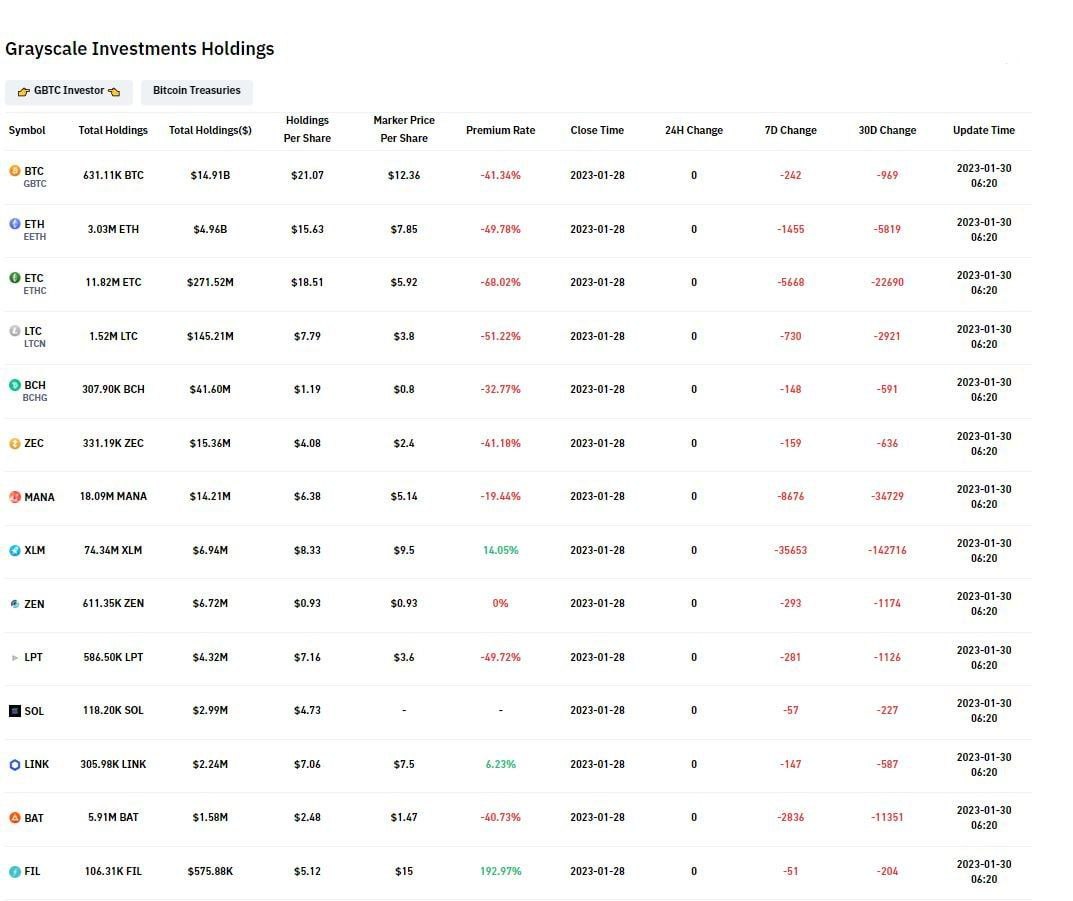Select the '$1.47' marker price for BAT

click(x=404, y=817)
